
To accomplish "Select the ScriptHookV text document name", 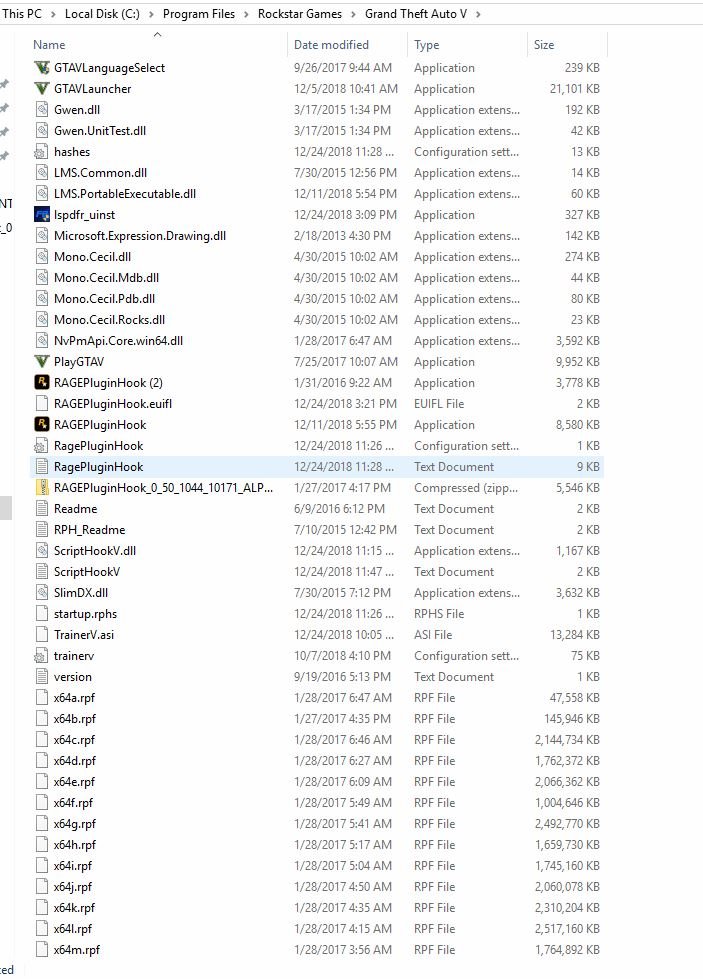I will click(x=87, y=572).
